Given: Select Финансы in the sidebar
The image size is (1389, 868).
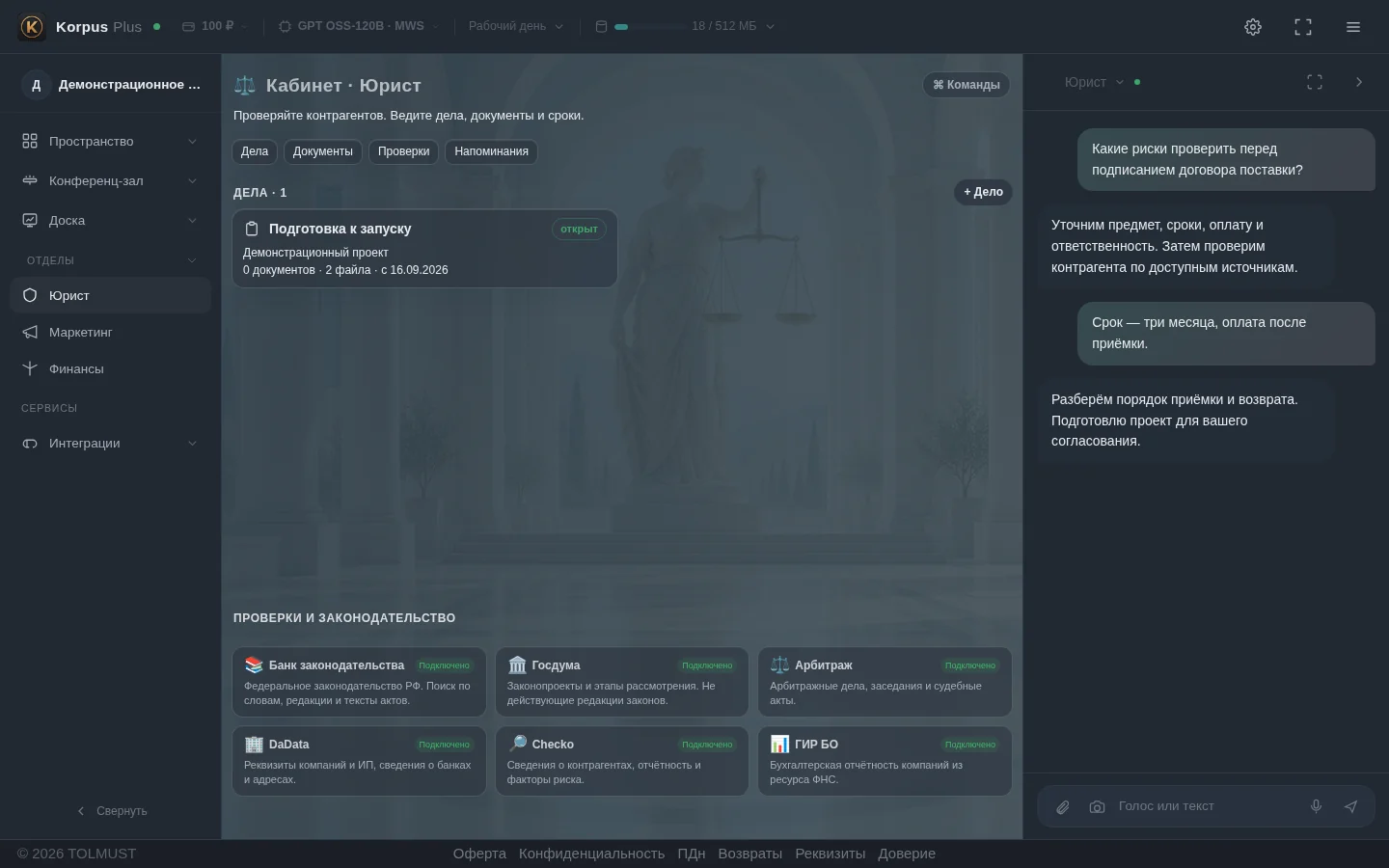Looking at the screenshot, I should click(x=110, y=368).
